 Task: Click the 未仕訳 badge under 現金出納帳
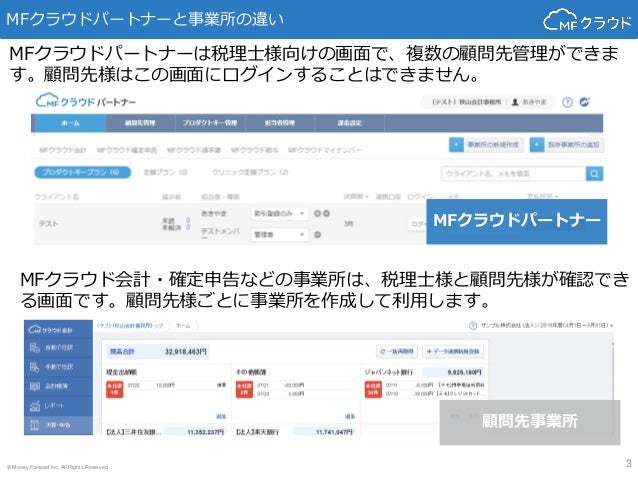tap(114, 389)
